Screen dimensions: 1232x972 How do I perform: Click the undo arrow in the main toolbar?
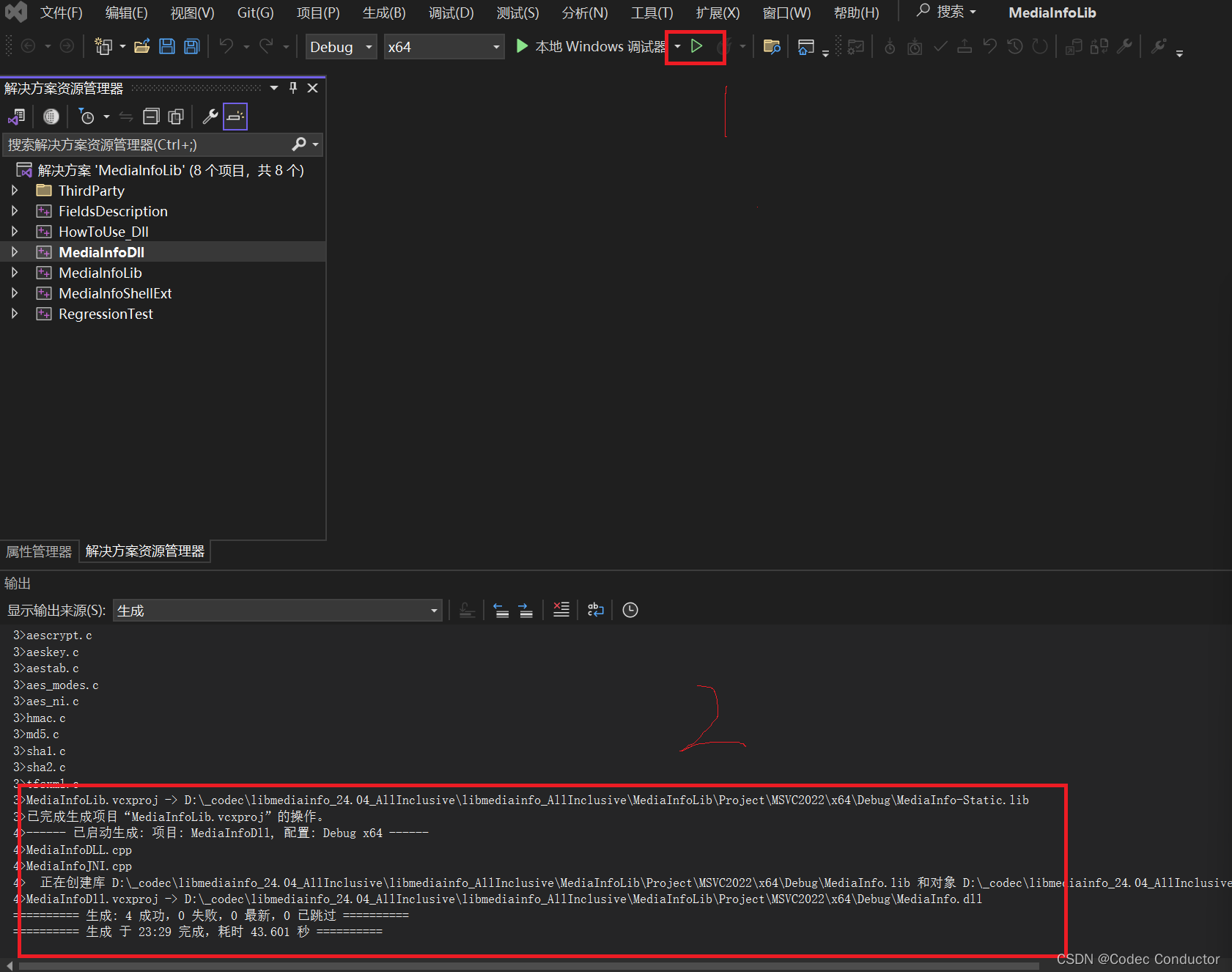(226, 47)
